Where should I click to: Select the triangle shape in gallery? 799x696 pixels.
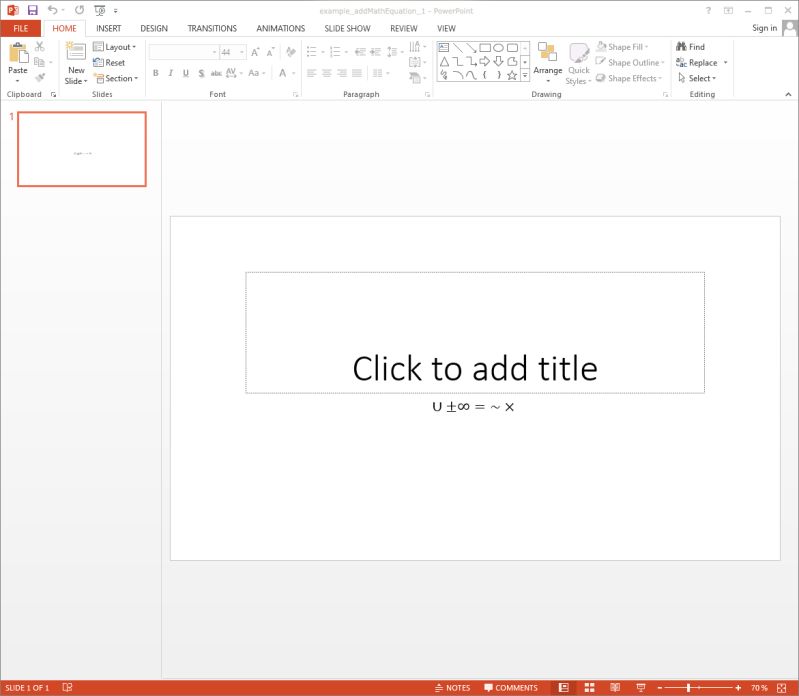pos(444,62)
